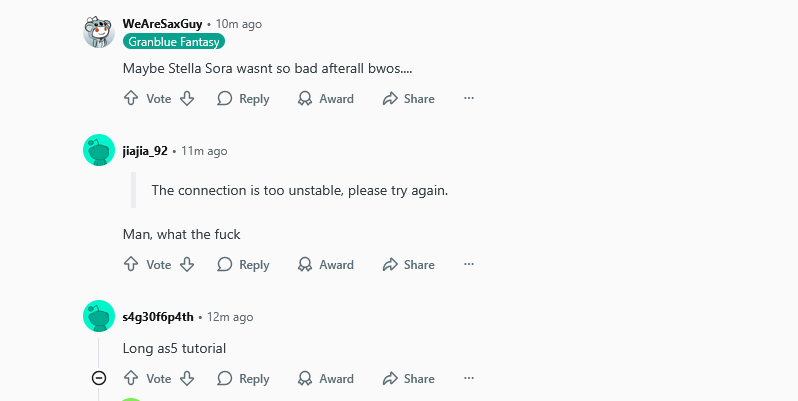
Task: Click the Granblue Fantasy user flair
Action: click(174, 42)
